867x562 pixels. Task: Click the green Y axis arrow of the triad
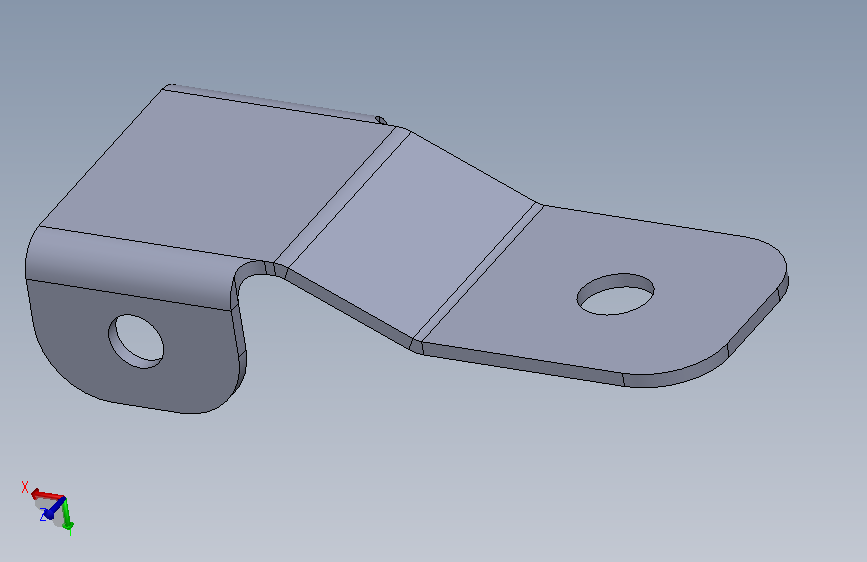tap(67, 514)
